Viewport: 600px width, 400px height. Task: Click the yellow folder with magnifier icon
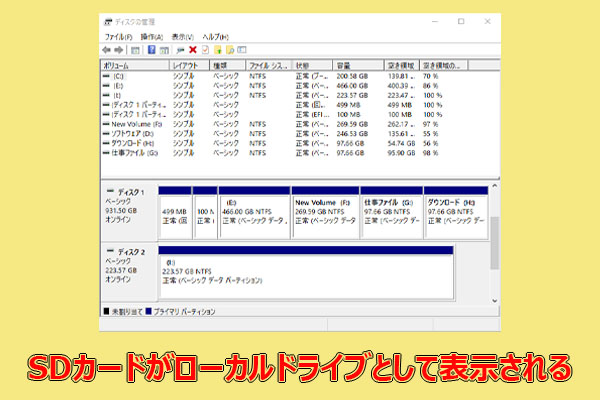(230, 50)
